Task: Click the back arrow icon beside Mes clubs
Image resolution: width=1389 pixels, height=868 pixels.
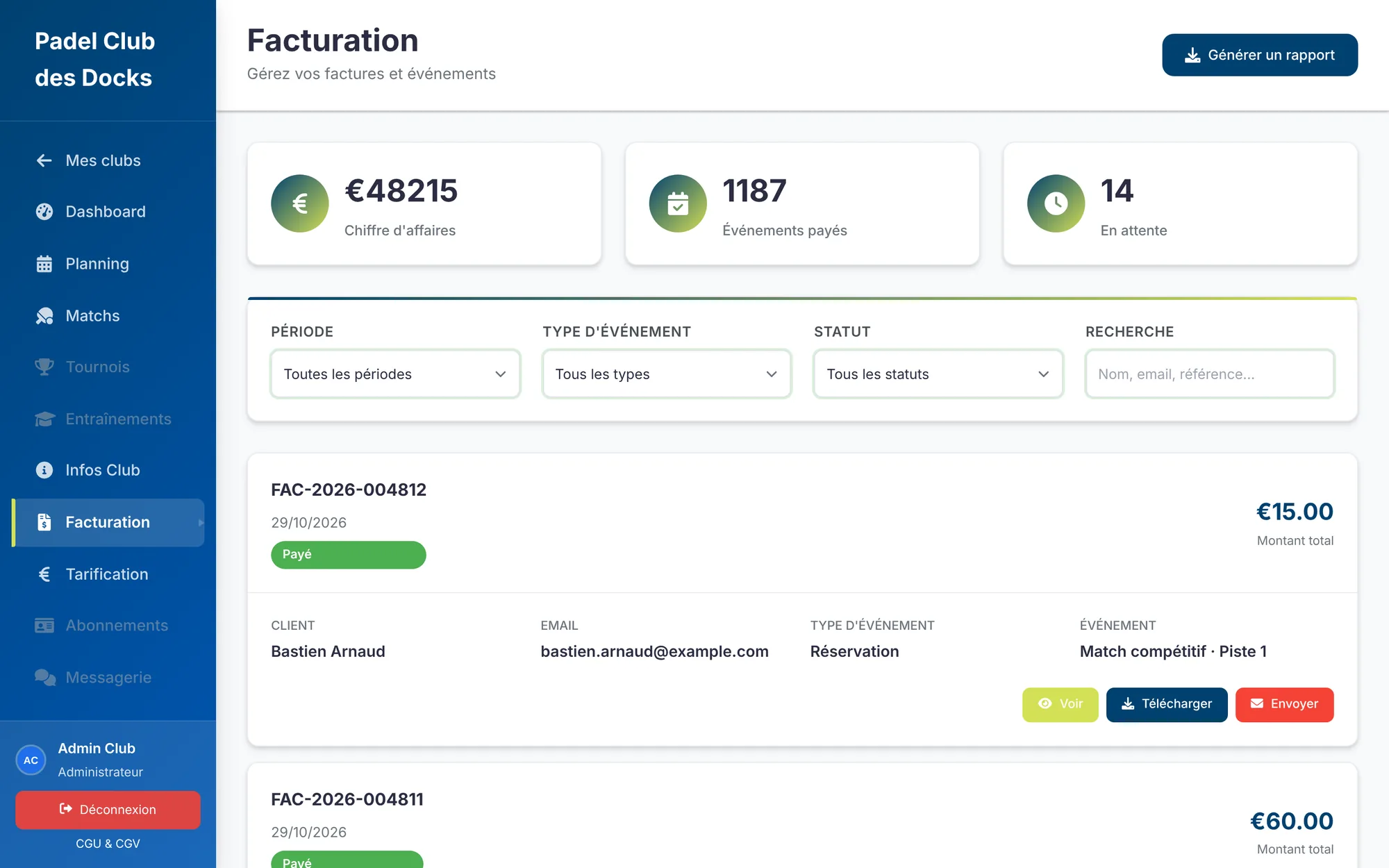Action: (x=44, y=160)
